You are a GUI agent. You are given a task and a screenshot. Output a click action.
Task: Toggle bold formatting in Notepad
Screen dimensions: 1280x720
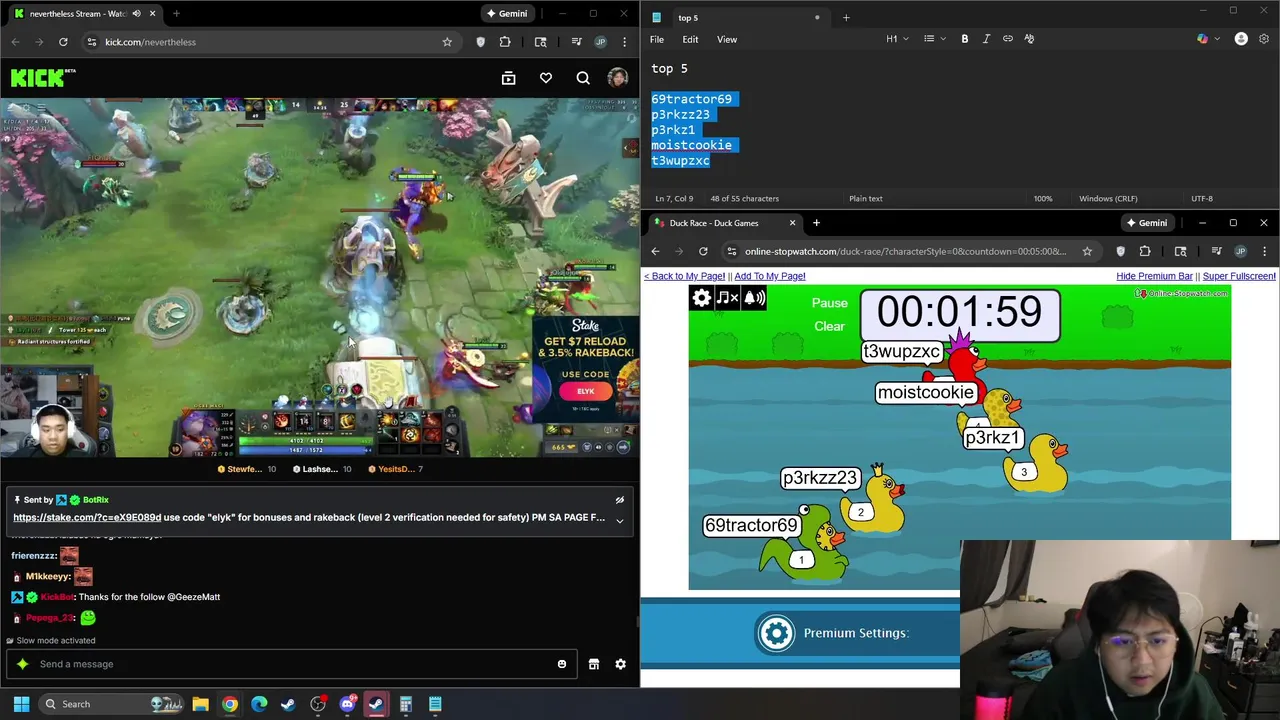[x=965, y=39]
